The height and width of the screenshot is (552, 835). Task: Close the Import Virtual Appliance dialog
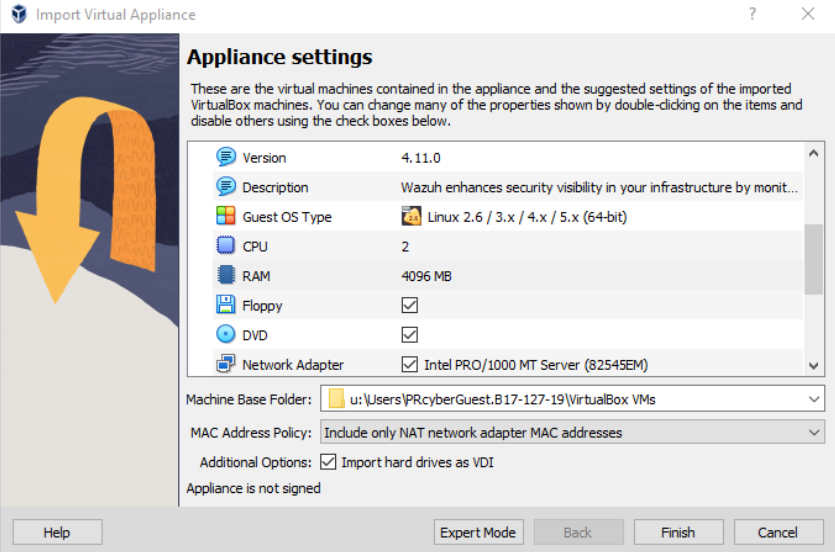(808, 14)
